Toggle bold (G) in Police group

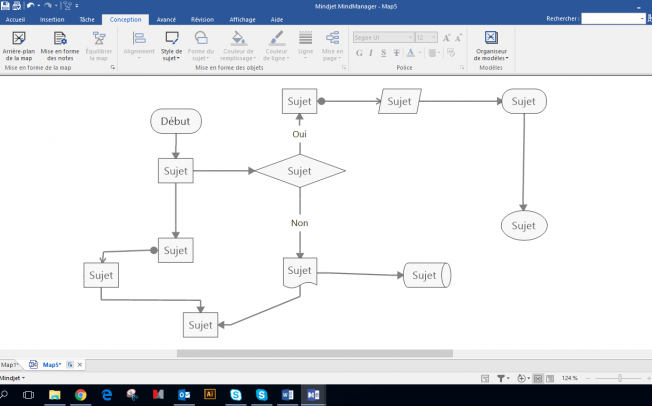[x=358, y=53]
